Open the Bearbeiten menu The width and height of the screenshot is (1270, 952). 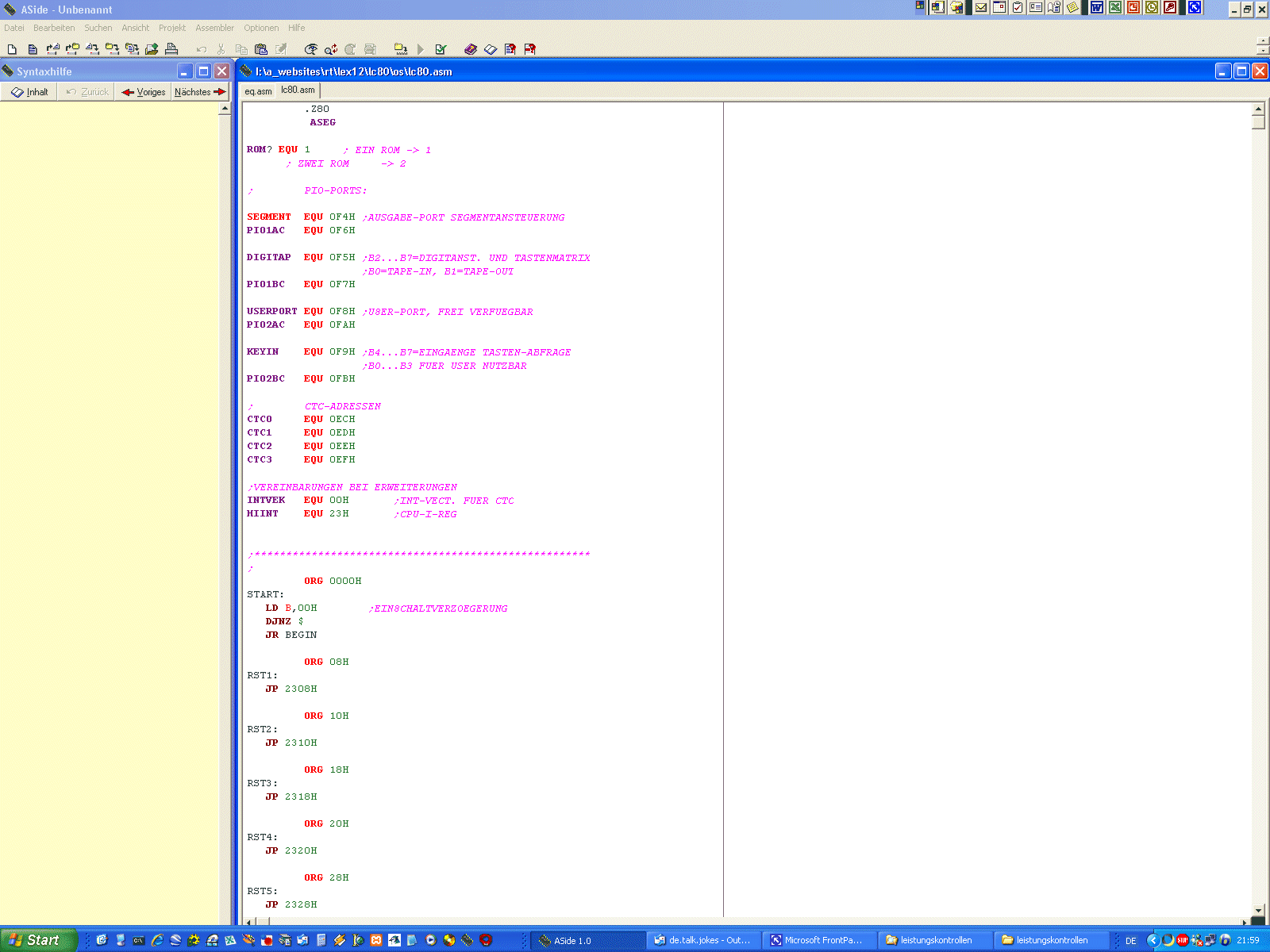[x=54, y=28]
